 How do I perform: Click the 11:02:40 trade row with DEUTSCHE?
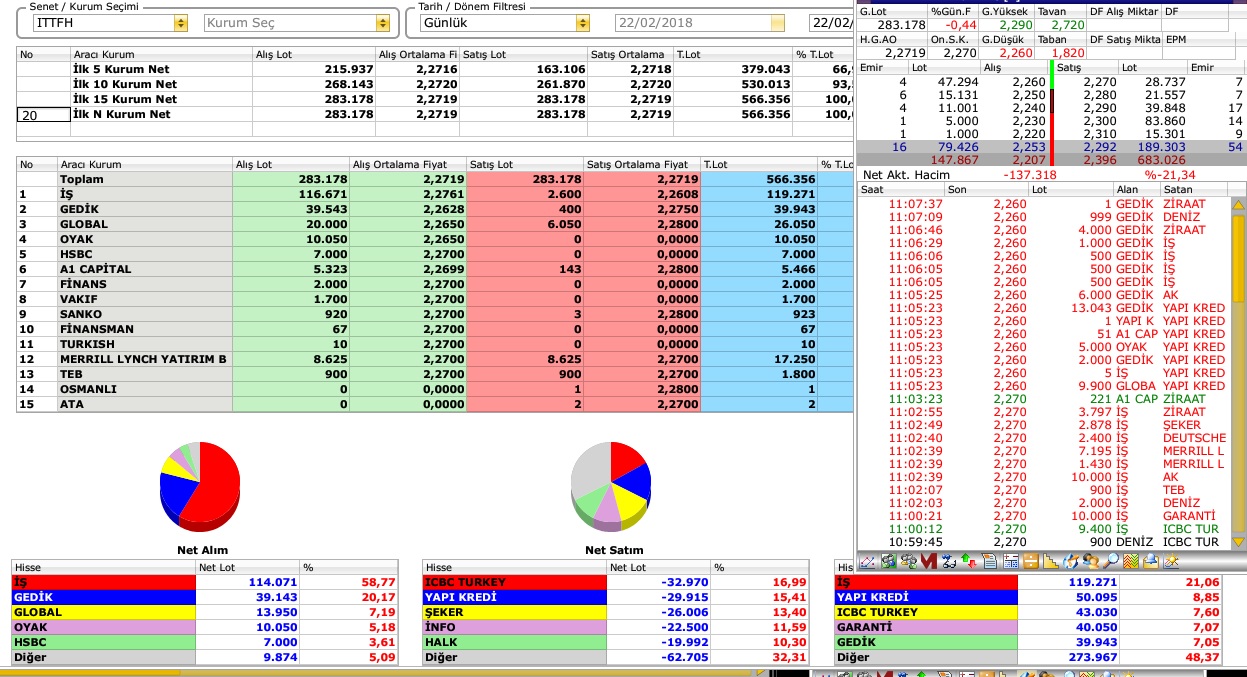click(x=1044, y=438)
